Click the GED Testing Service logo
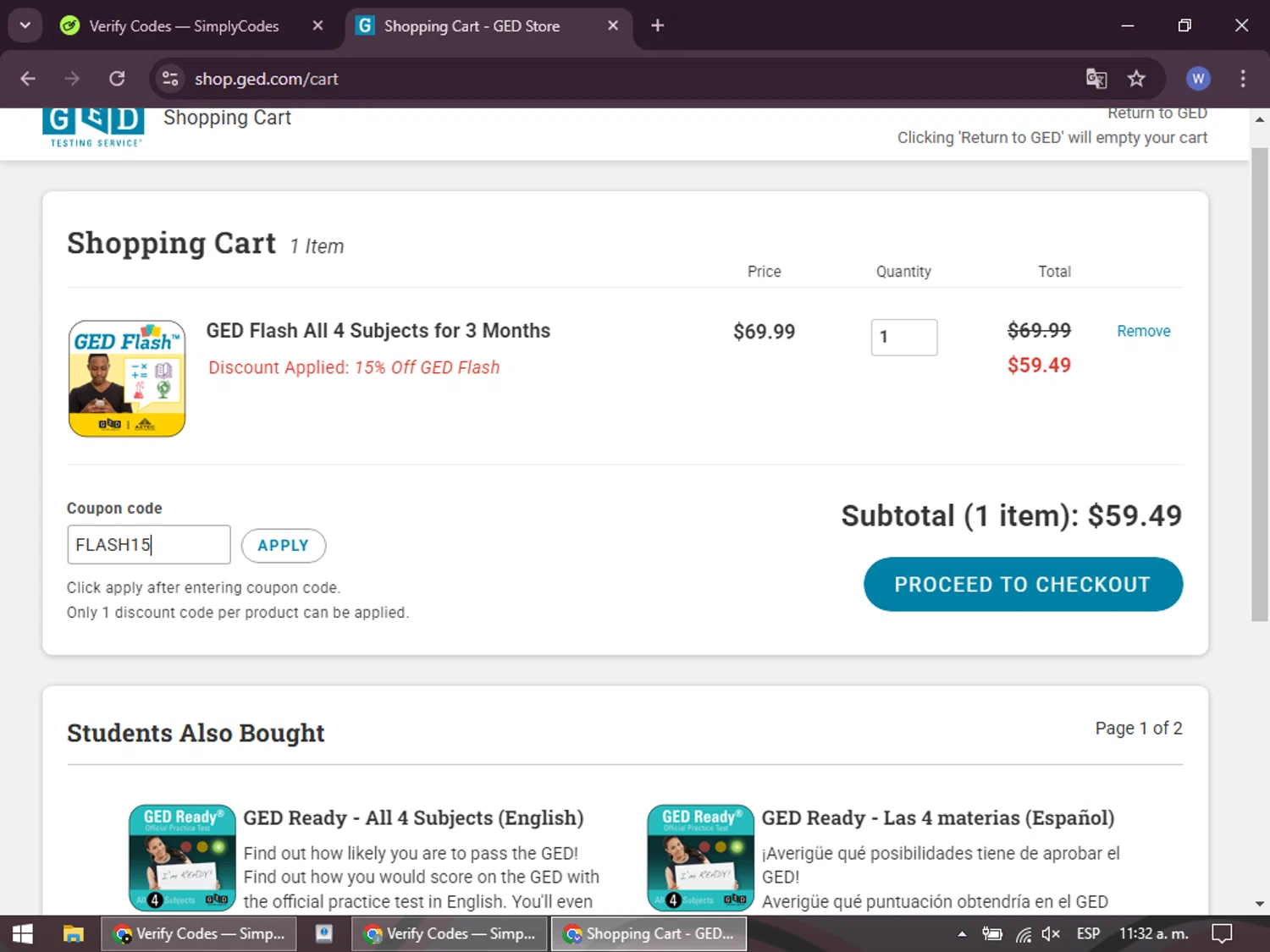The height and width of the screenshot is (952, 1270). point(93,127)
